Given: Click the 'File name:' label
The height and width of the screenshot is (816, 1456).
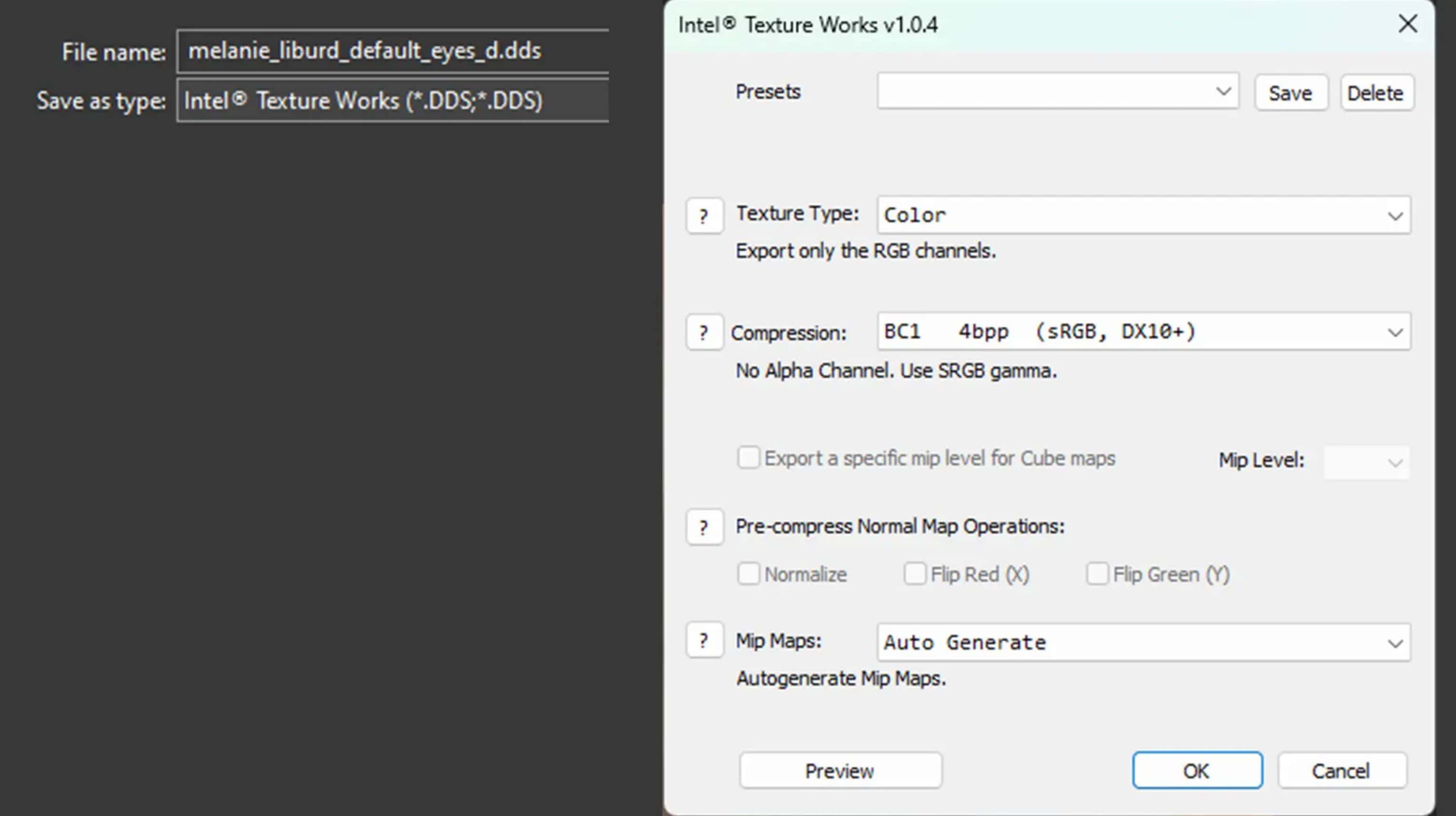Looking at the screenshot, I should tap(114, 52).
